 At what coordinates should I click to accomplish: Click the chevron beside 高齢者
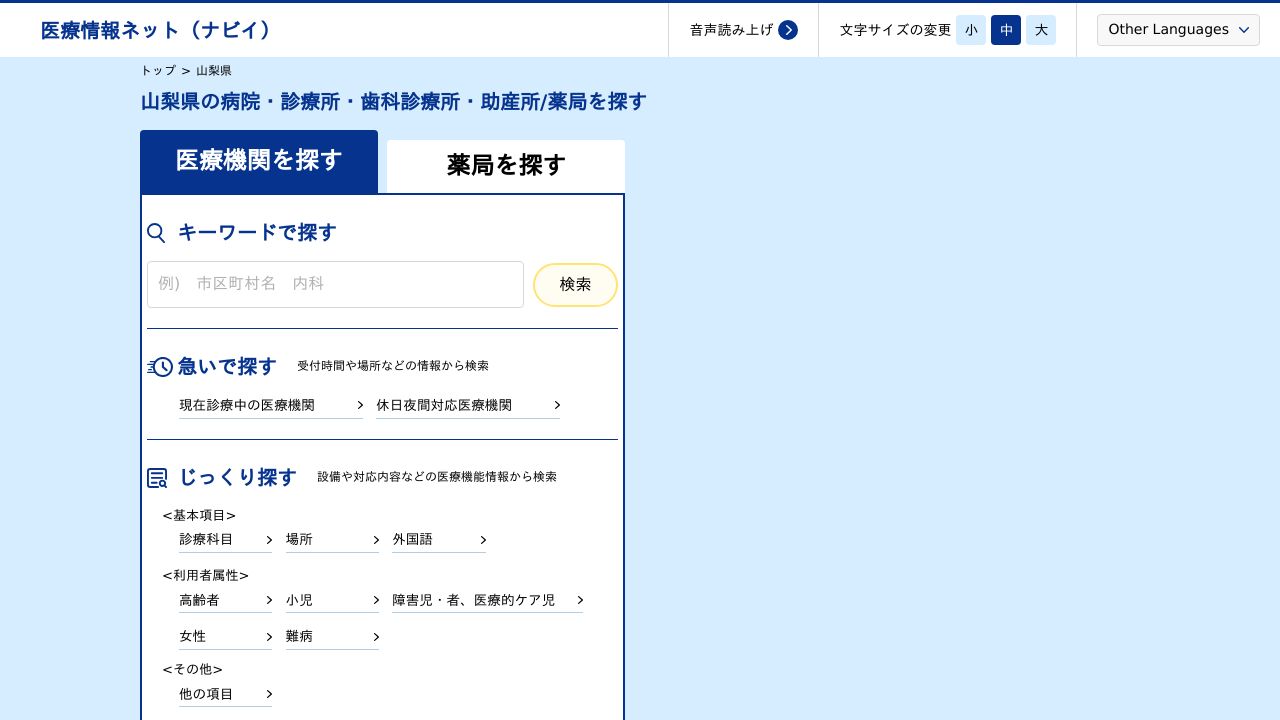click(x=268, y=600)
